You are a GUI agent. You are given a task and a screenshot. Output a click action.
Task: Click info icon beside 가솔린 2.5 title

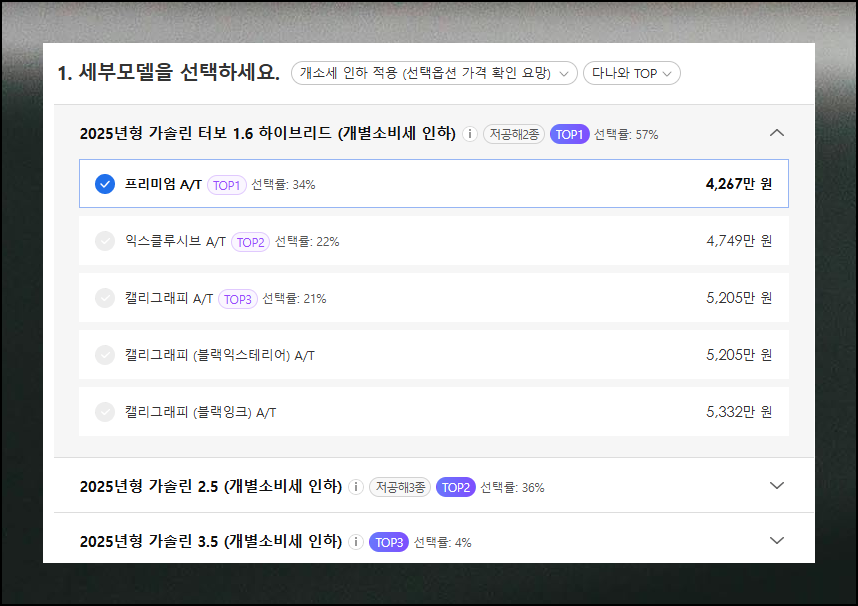pos(356,487)
